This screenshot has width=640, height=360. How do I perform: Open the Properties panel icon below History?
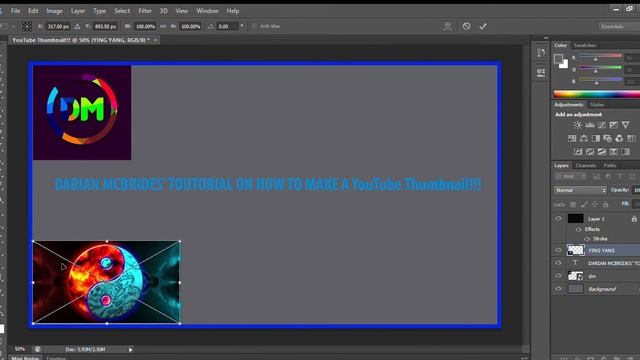pos(541,73)
